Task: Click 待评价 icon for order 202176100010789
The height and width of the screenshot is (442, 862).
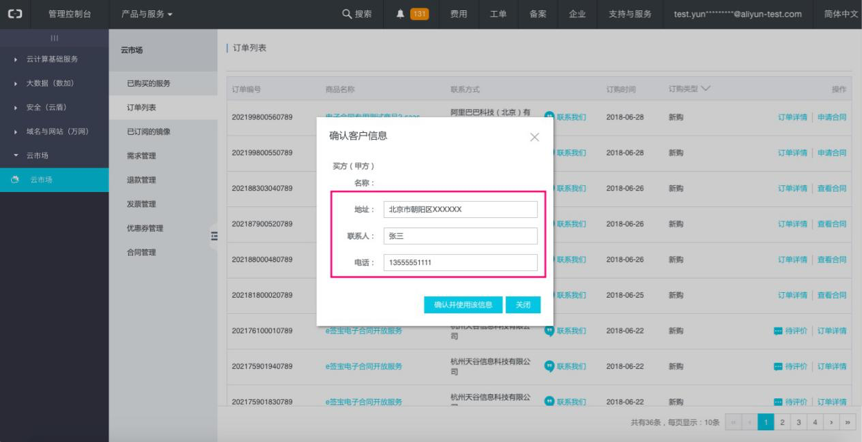Action: click(778, 331)
